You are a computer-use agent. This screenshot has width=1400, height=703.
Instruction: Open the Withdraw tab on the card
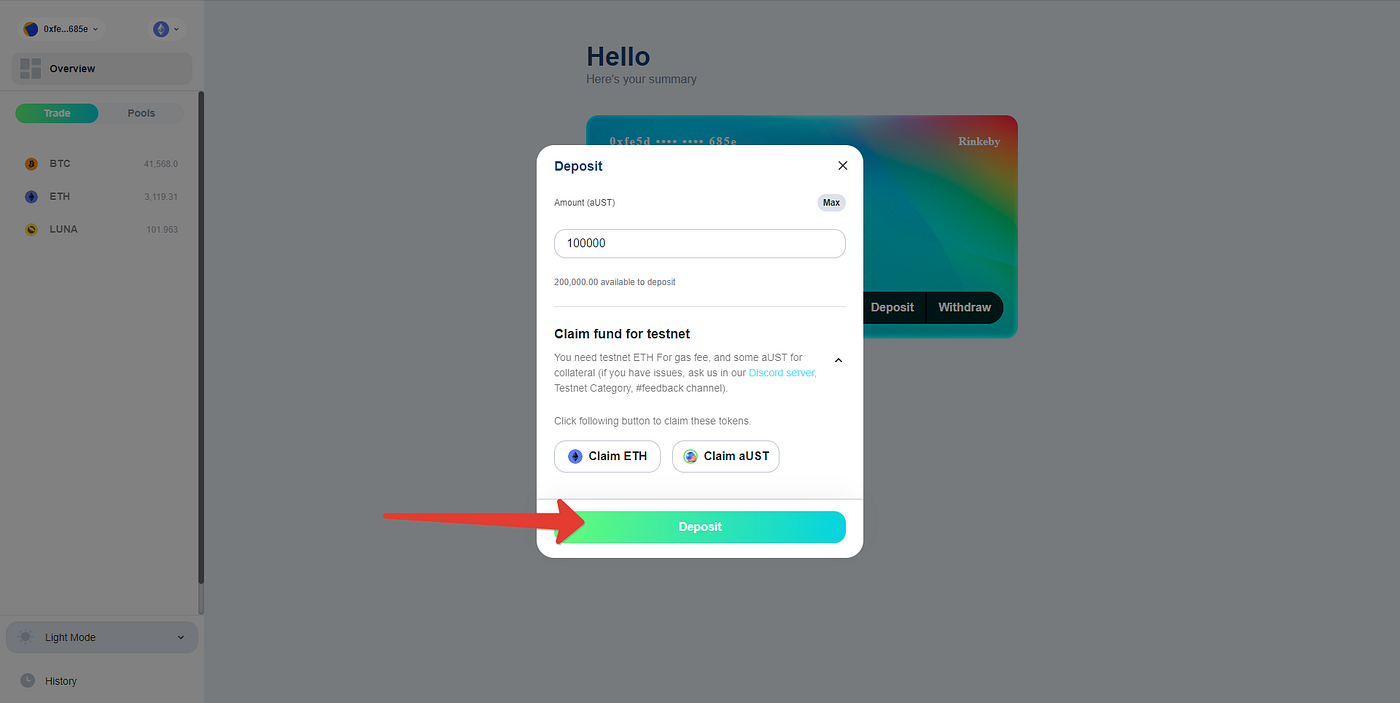(x=964, y=307)
